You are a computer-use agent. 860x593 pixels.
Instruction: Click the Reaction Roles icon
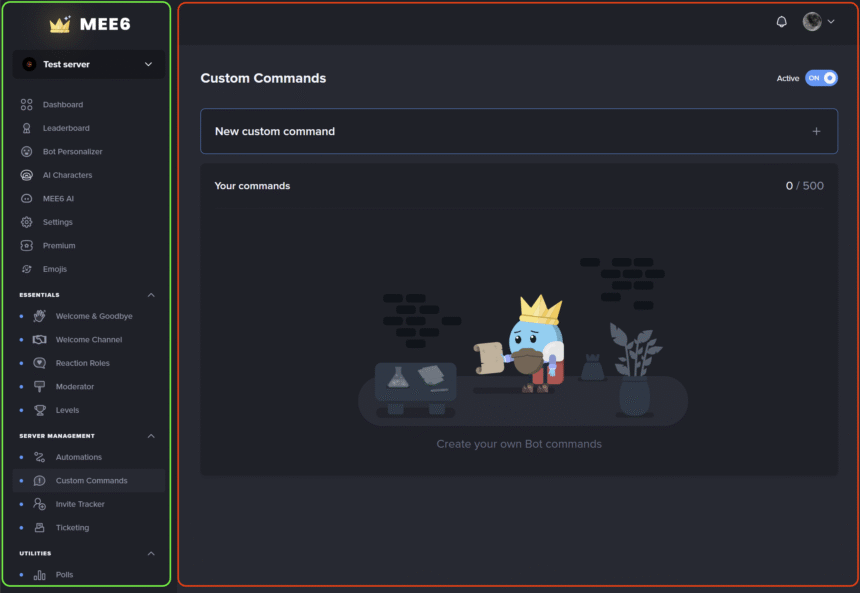pyautogui.click(x=39, y=363)
